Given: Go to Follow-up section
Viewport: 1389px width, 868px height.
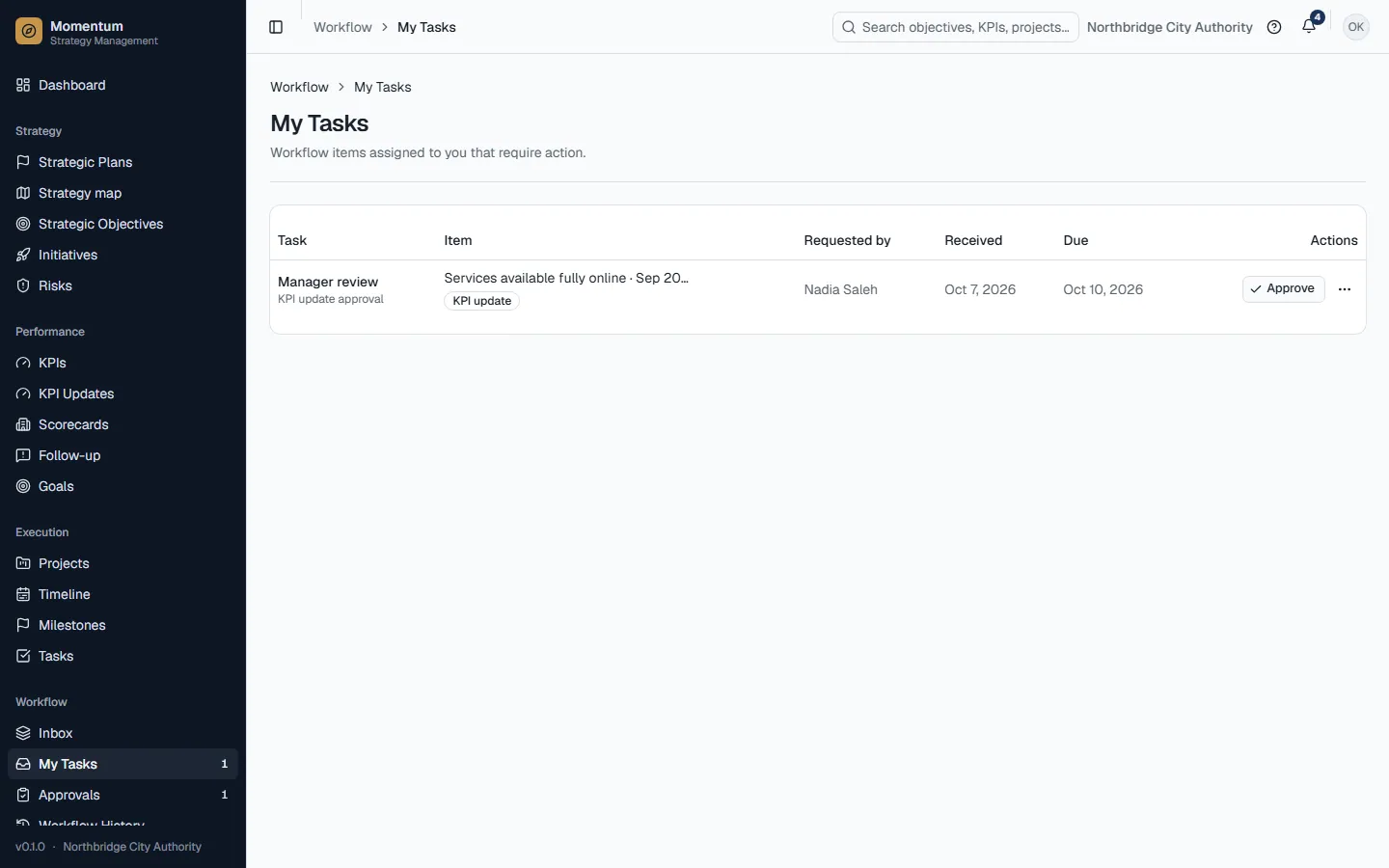Looking at the screenshot, I should click(123, 455).
